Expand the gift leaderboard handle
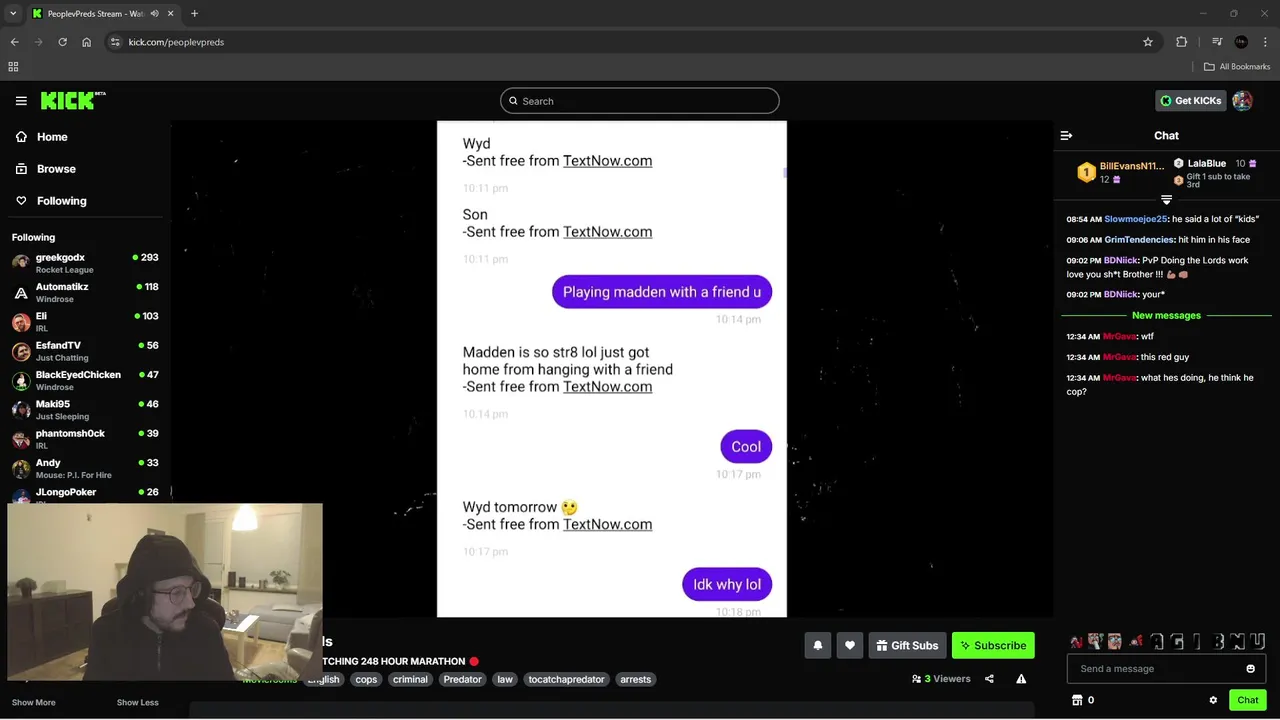 point(1166,200)
